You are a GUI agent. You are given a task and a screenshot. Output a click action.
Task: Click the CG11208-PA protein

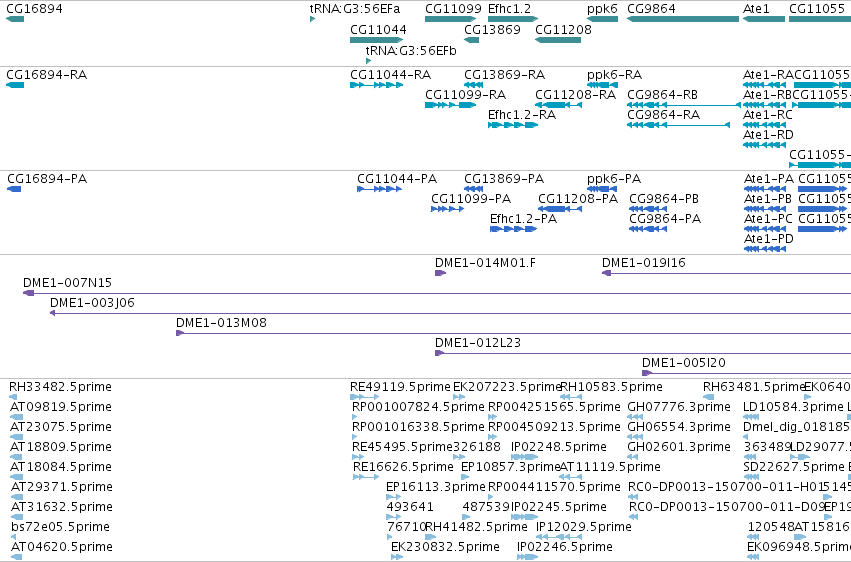pyautogui.click(x=560, y=209)
